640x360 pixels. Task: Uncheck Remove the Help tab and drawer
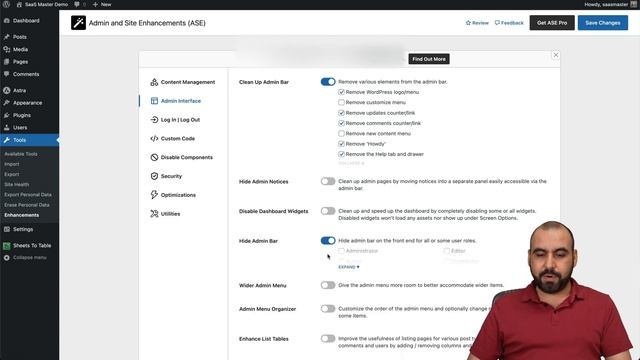[x=341, y=154]
